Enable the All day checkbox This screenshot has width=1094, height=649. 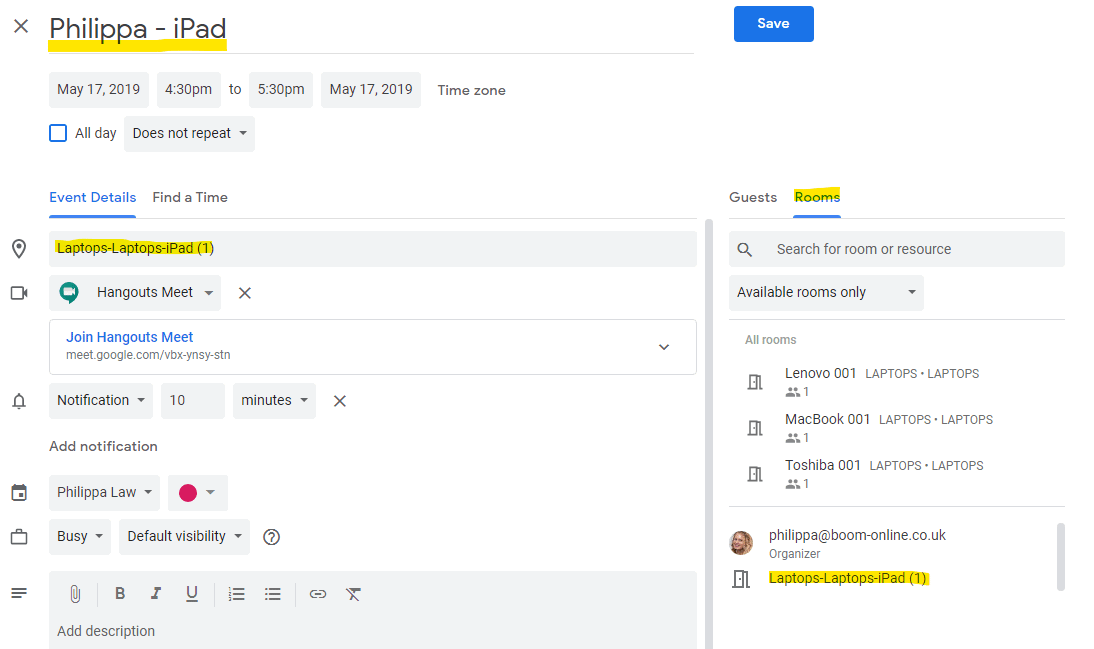pos(57,132)
